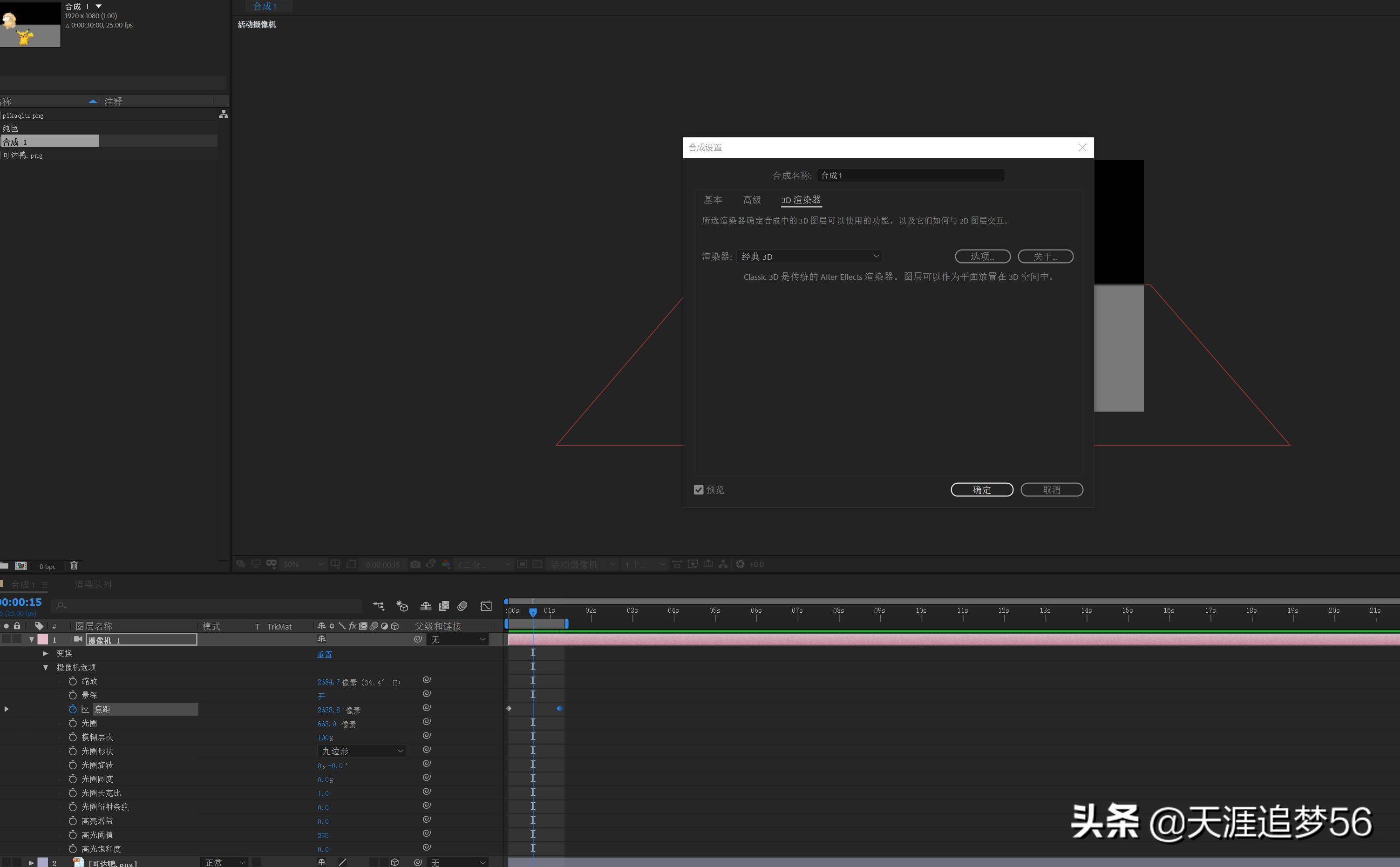Image resolution: width=1400 pixels, height=867 pixels.
Task: Click the composition mini-flowchart icon in timeline
Action: pos(379,606)
